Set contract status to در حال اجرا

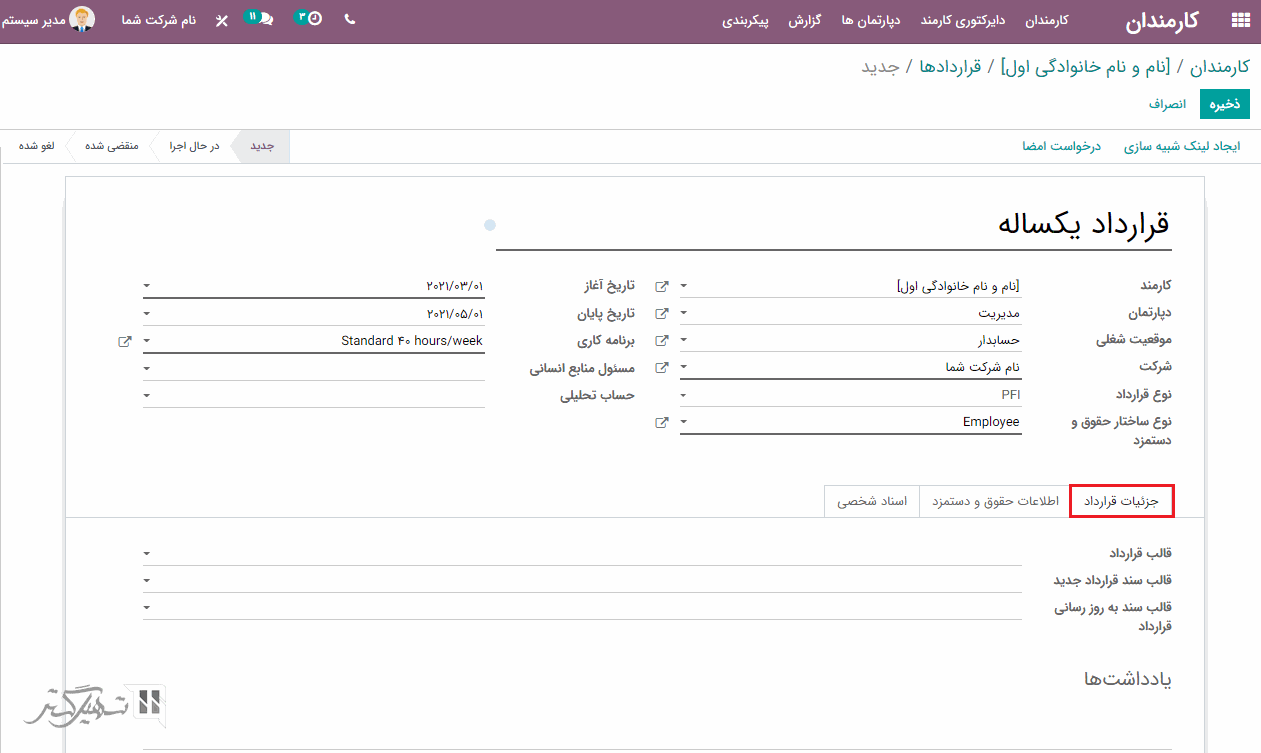[x=194, y=146]
